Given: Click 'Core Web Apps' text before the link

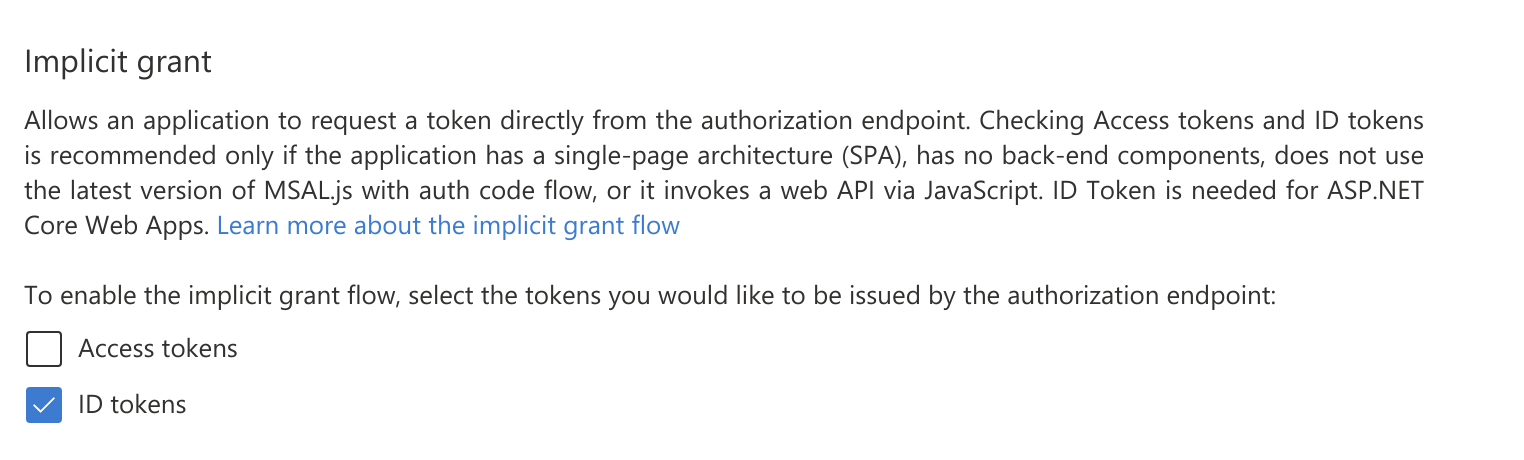Looking at the screenshot, I should coord(117,226).
